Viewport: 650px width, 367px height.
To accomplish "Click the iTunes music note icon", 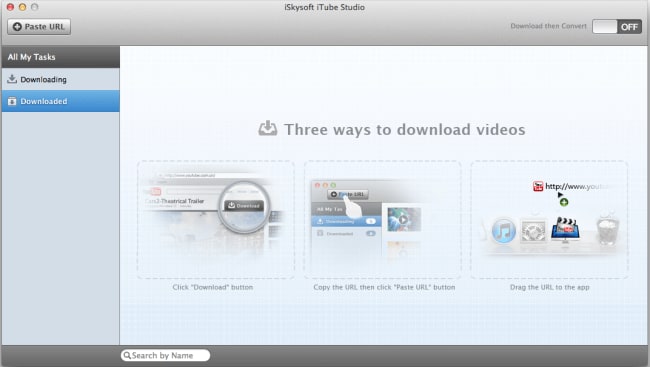I will [x=503, y=231].
